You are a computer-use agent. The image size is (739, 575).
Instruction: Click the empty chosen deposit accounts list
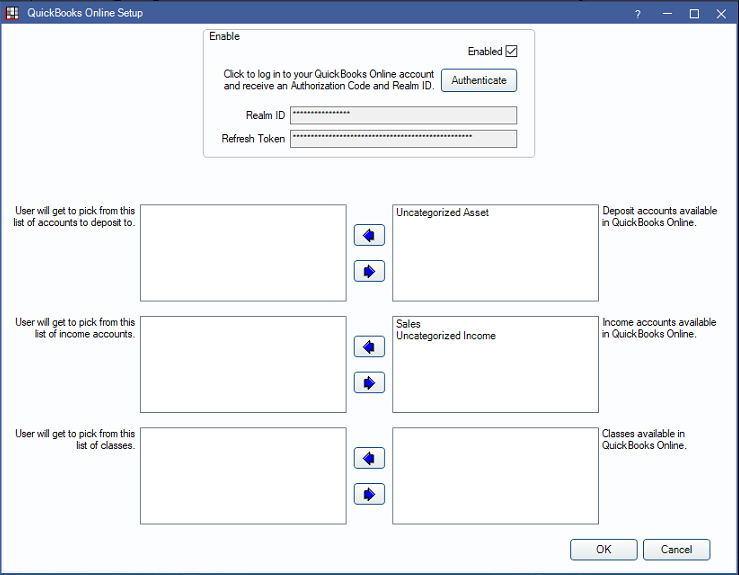click(243, 253)
